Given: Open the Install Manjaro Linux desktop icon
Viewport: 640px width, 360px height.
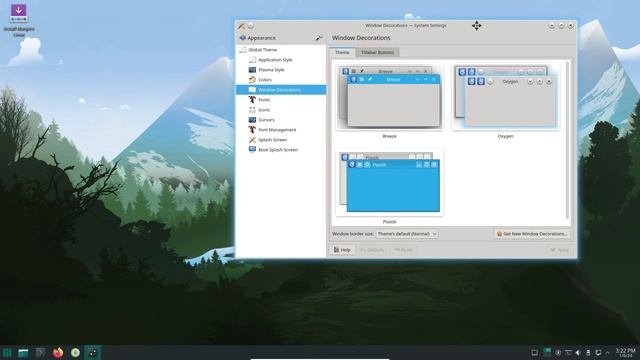Looking at the screenshot, I should coord(19,20).
